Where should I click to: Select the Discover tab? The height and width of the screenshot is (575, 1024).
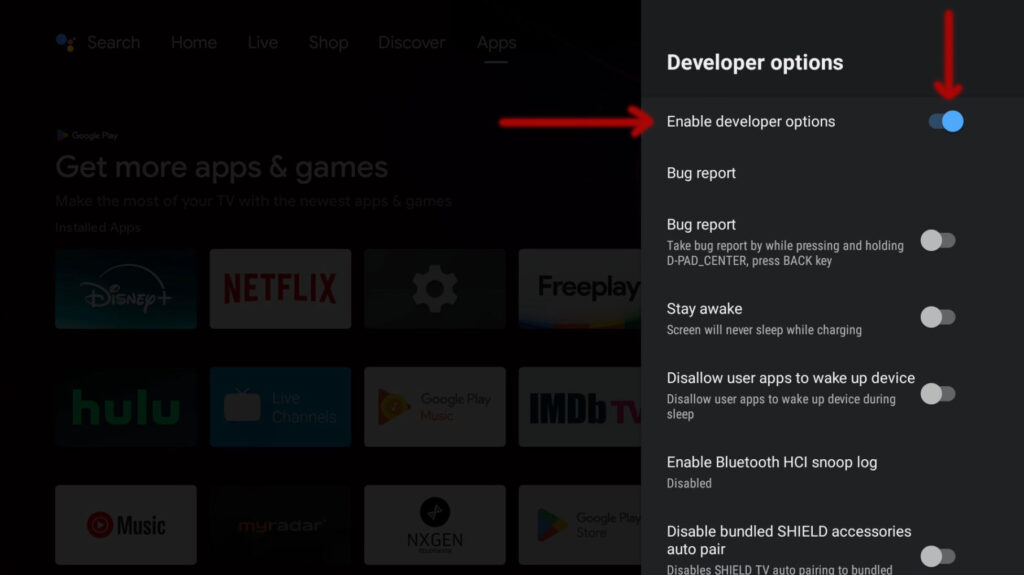click(411, 42)
